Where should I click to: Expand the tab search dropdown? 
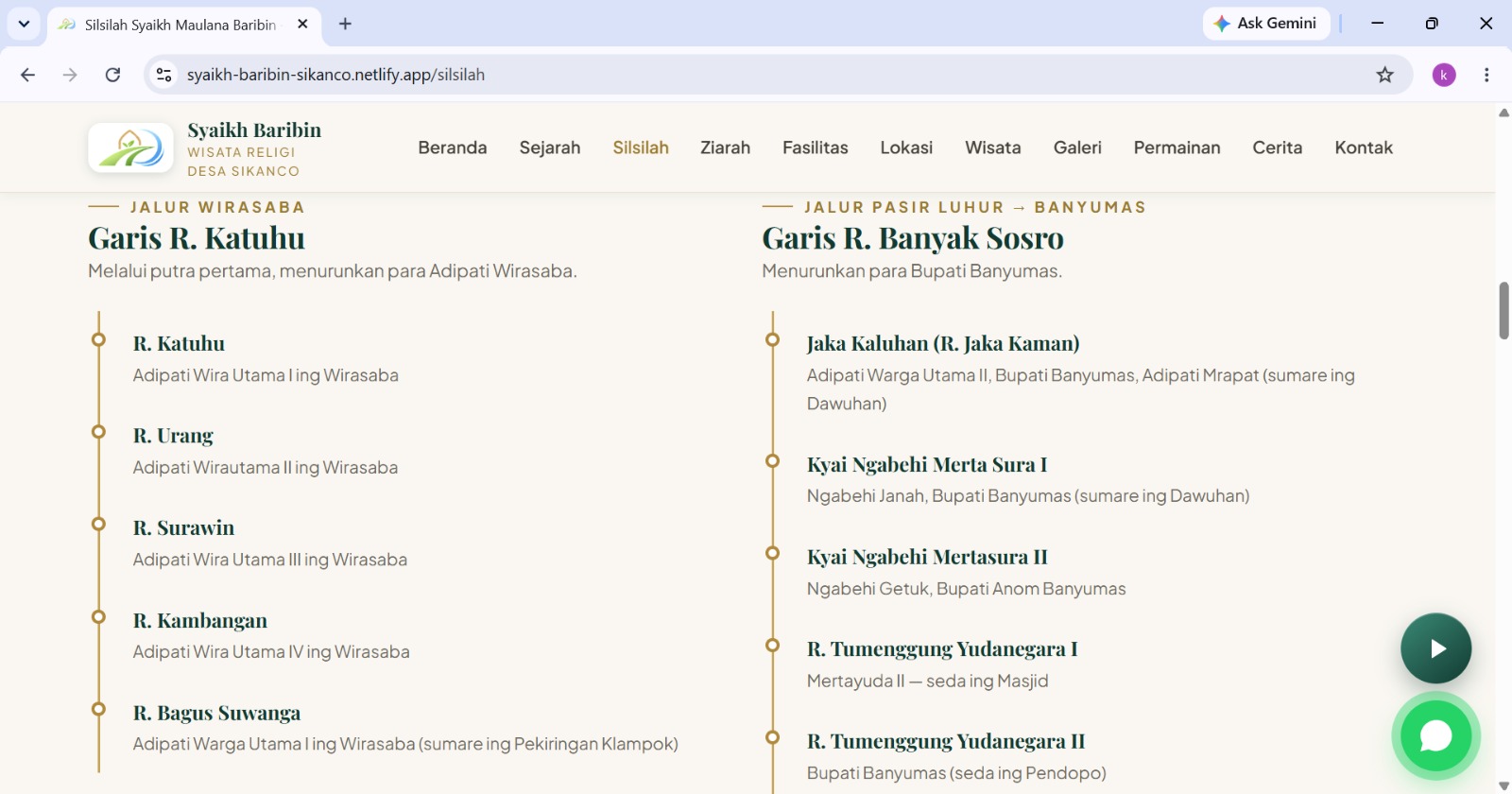pos(24,24)
